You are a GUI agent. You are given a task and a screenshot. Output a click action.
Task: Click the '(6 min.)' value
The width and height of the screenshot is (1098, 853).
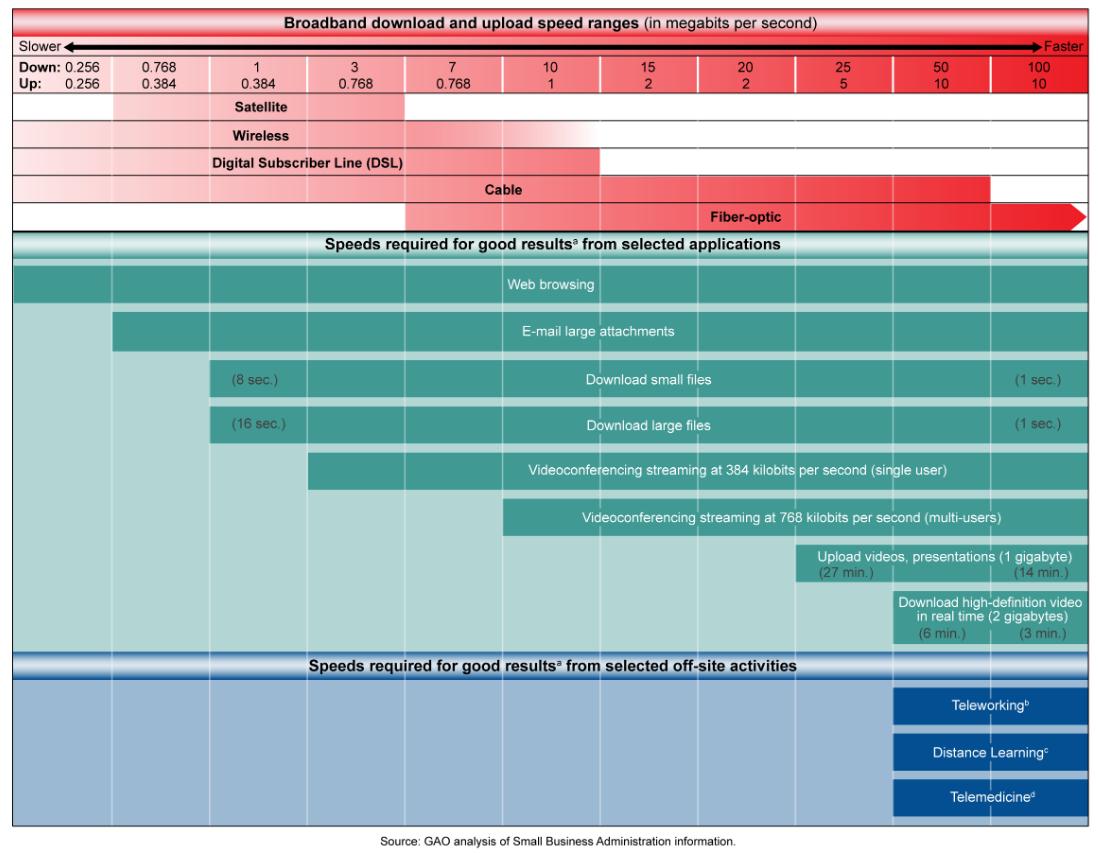[942, 634]
